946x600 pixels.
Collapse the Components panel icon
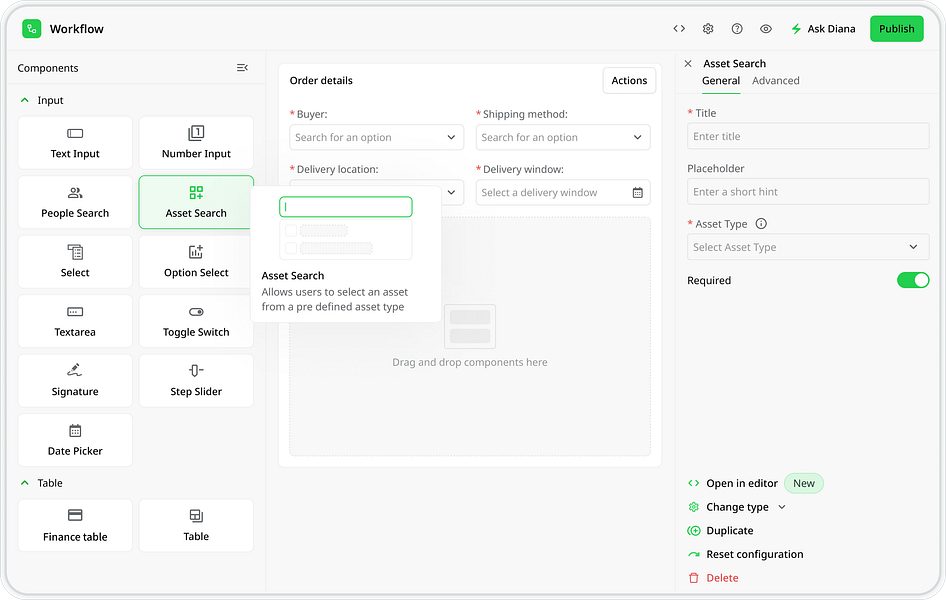point(242,68)
